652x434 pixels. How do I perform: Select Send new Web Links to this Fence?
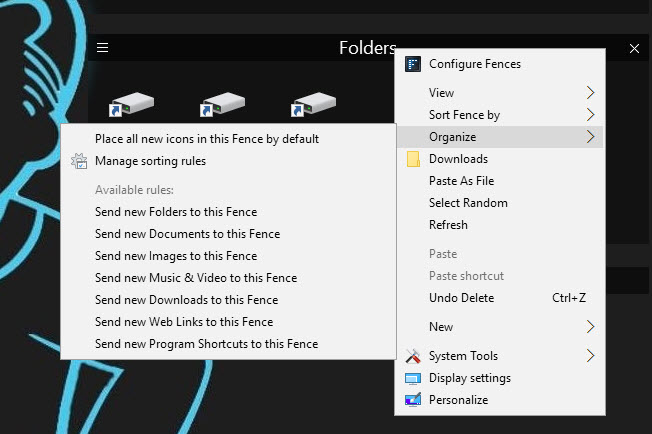[x=228, y=322]
